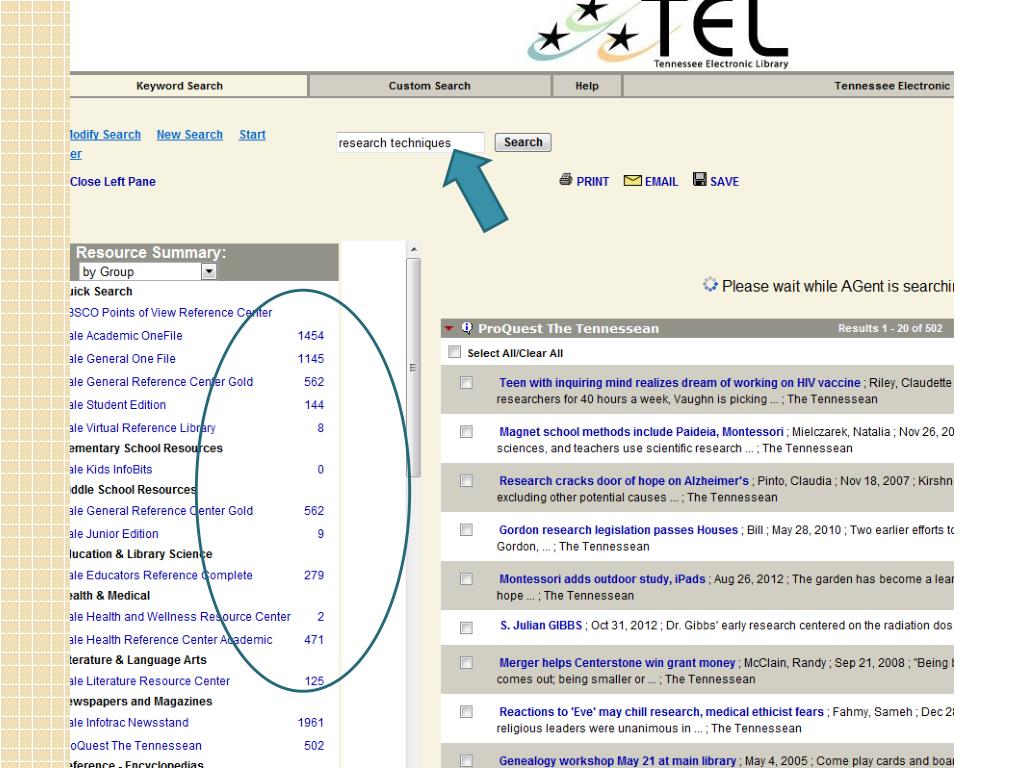Click the resource summary scrollbar thumb

click(x=413, y=367)
